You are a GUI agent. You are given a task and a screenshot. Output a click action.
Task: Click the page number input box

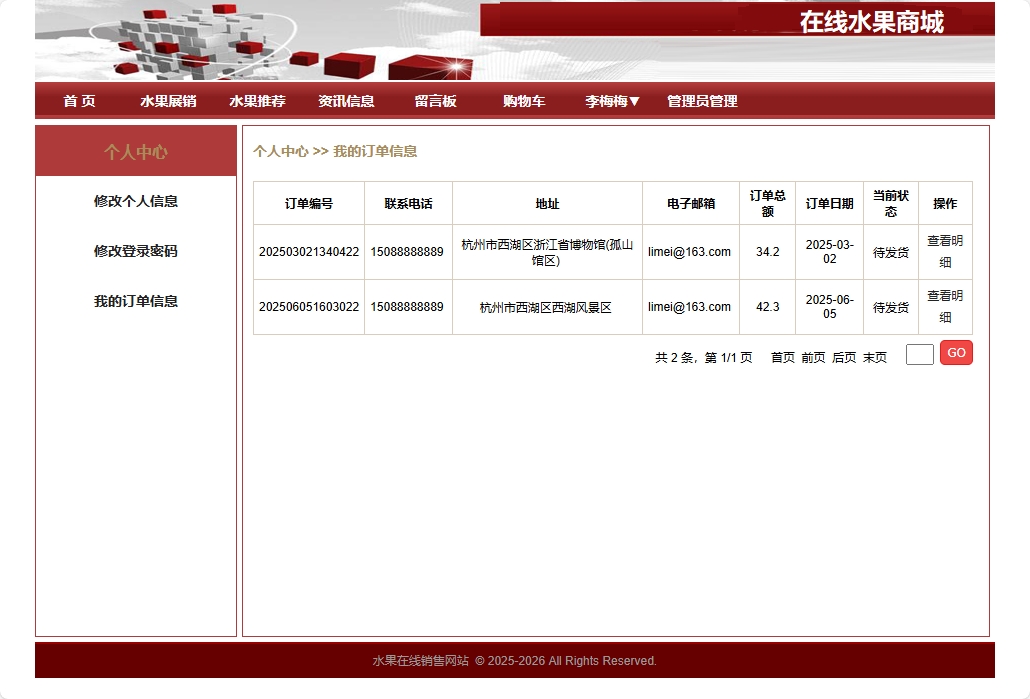click(x=918, y=353)
